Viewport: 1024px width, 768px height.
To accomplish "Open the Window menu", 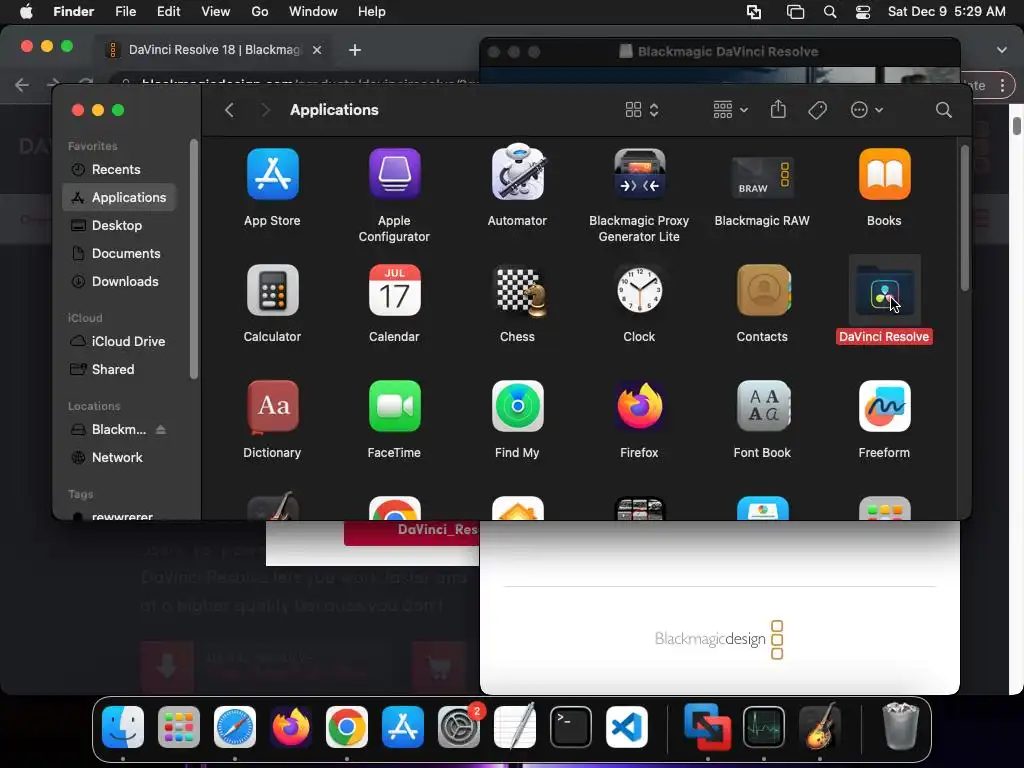I will pos(313,12).
